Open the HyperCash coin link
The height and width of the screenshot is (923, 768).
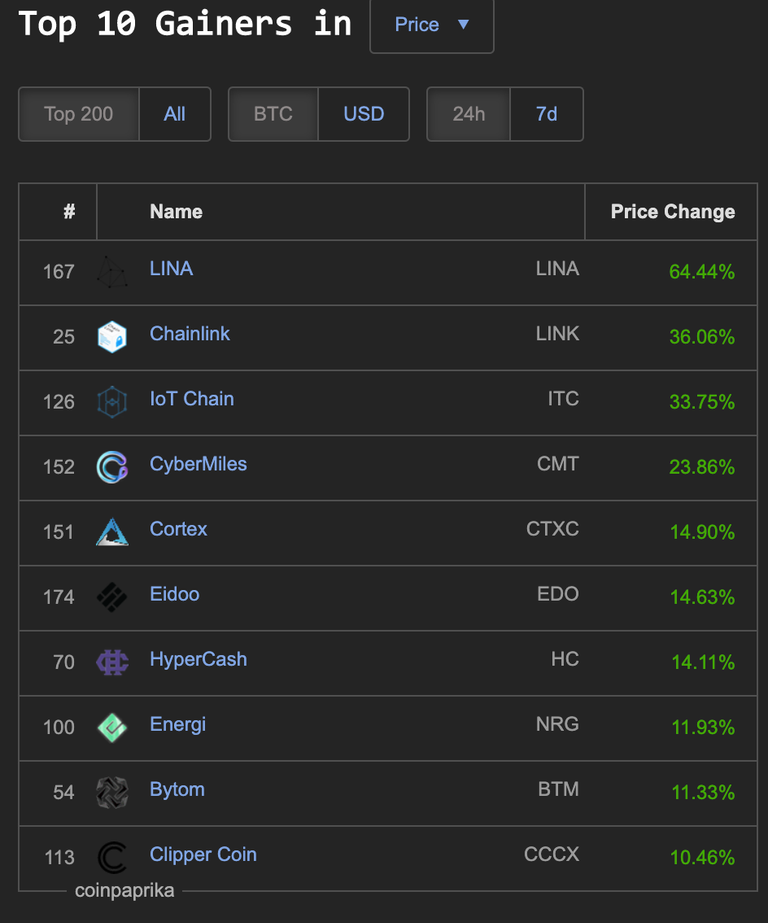(198, 659)
